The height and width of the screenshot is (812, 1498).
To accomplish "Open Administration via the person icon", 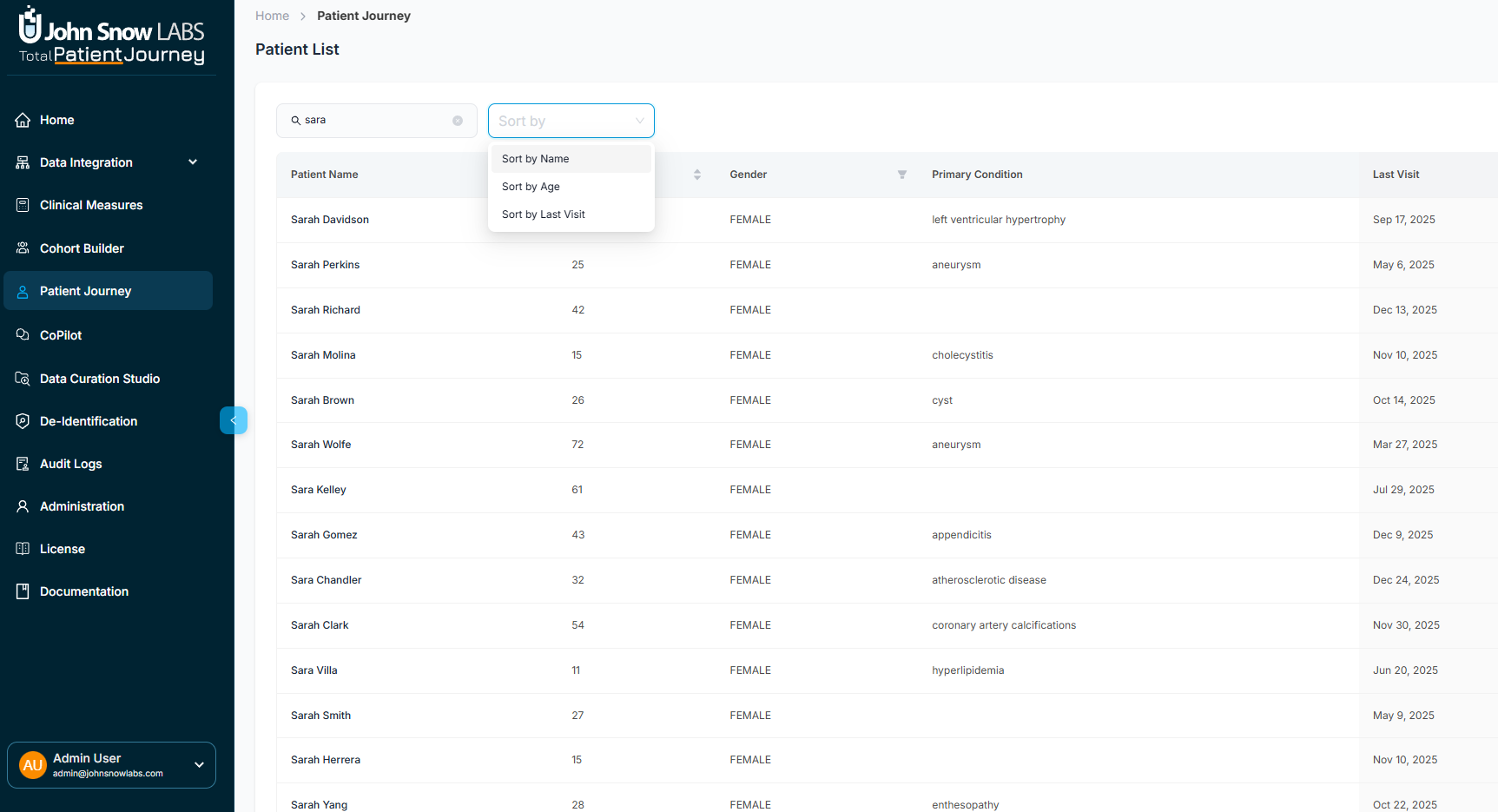I will pos(23,506).
